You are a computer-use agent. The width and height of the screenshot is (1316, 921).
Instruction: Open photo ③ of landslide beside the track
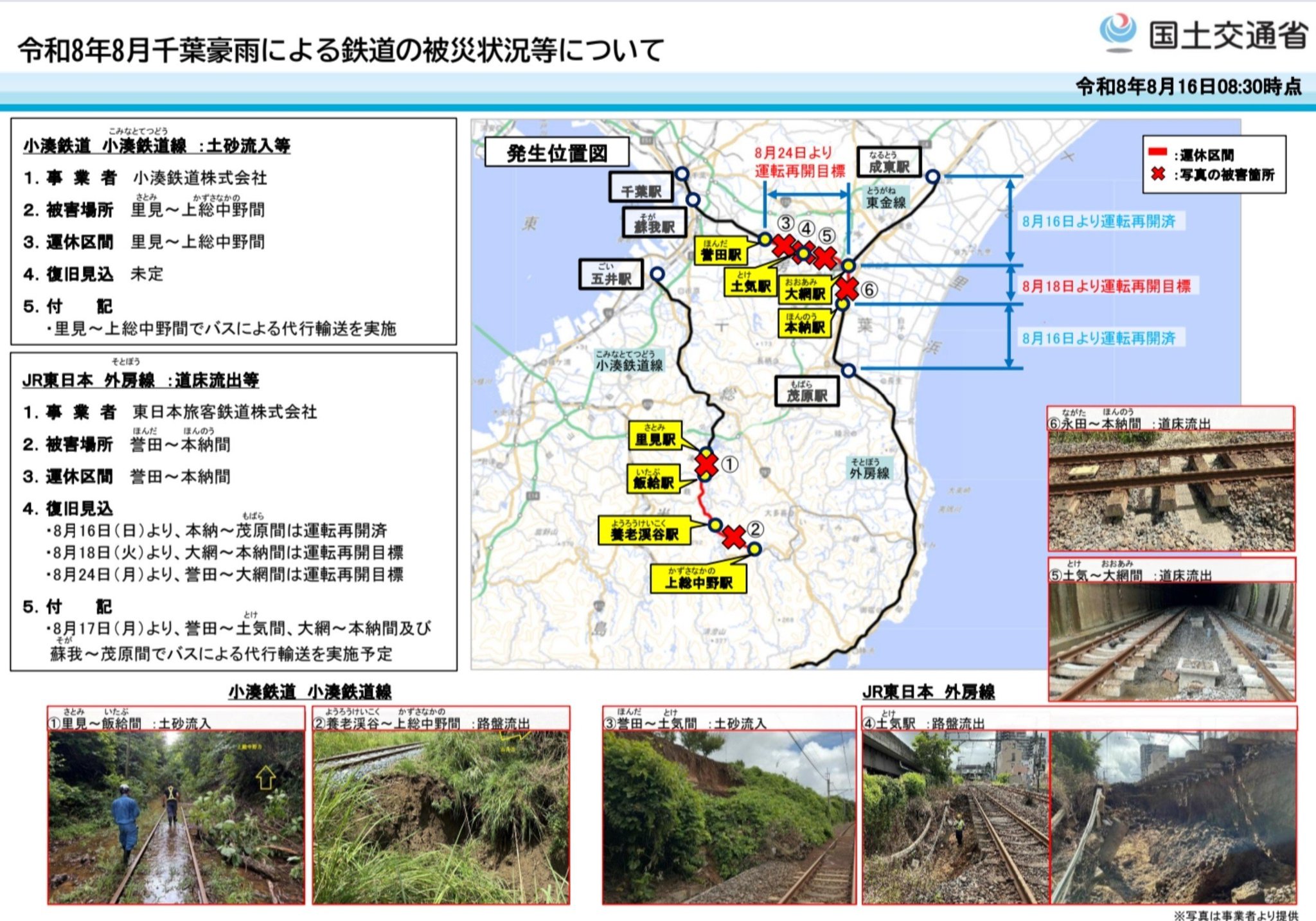[x=729, y=817]
